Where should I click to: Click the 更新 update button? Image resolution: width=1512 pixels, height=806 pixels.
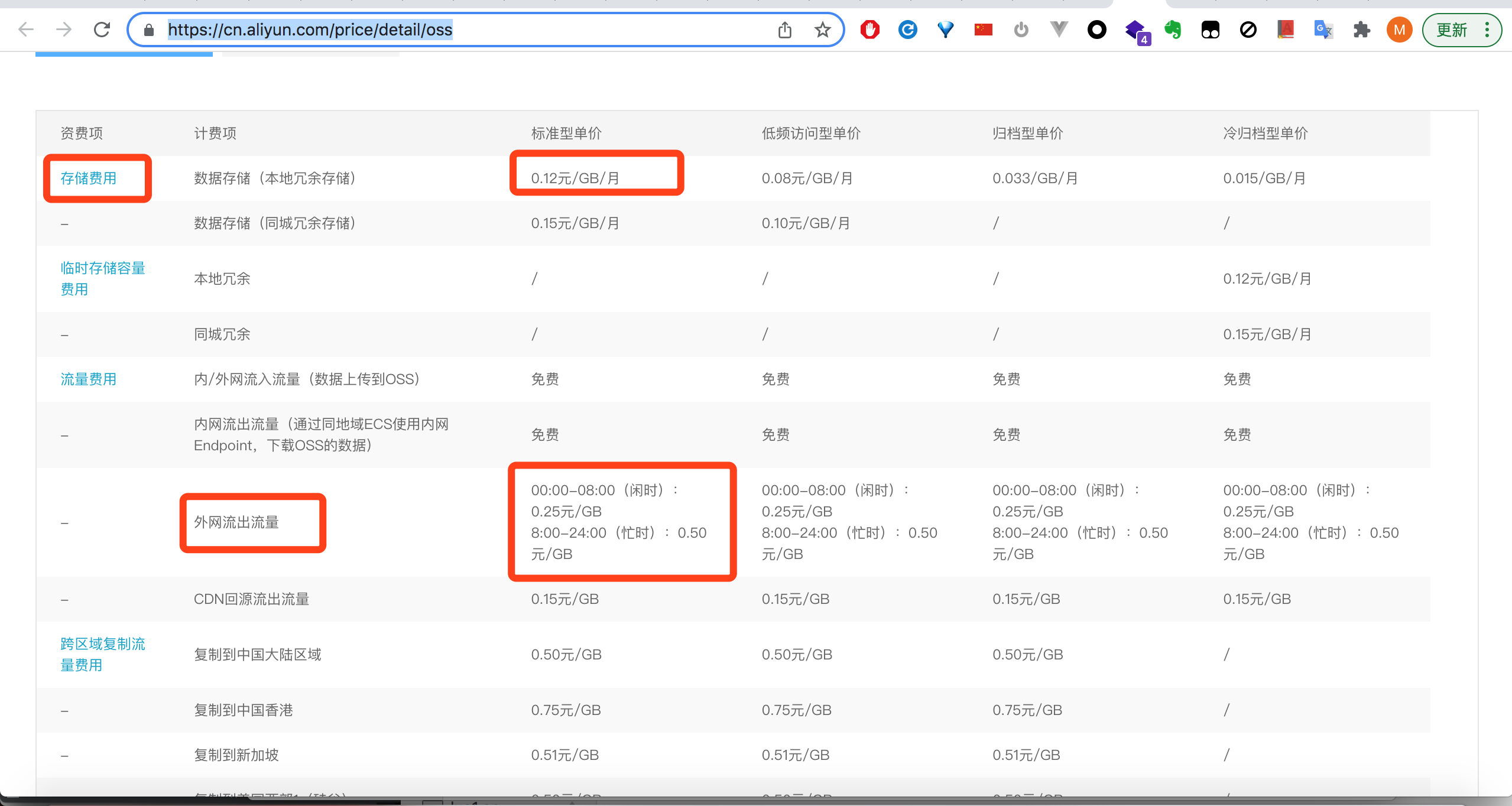1451,30
